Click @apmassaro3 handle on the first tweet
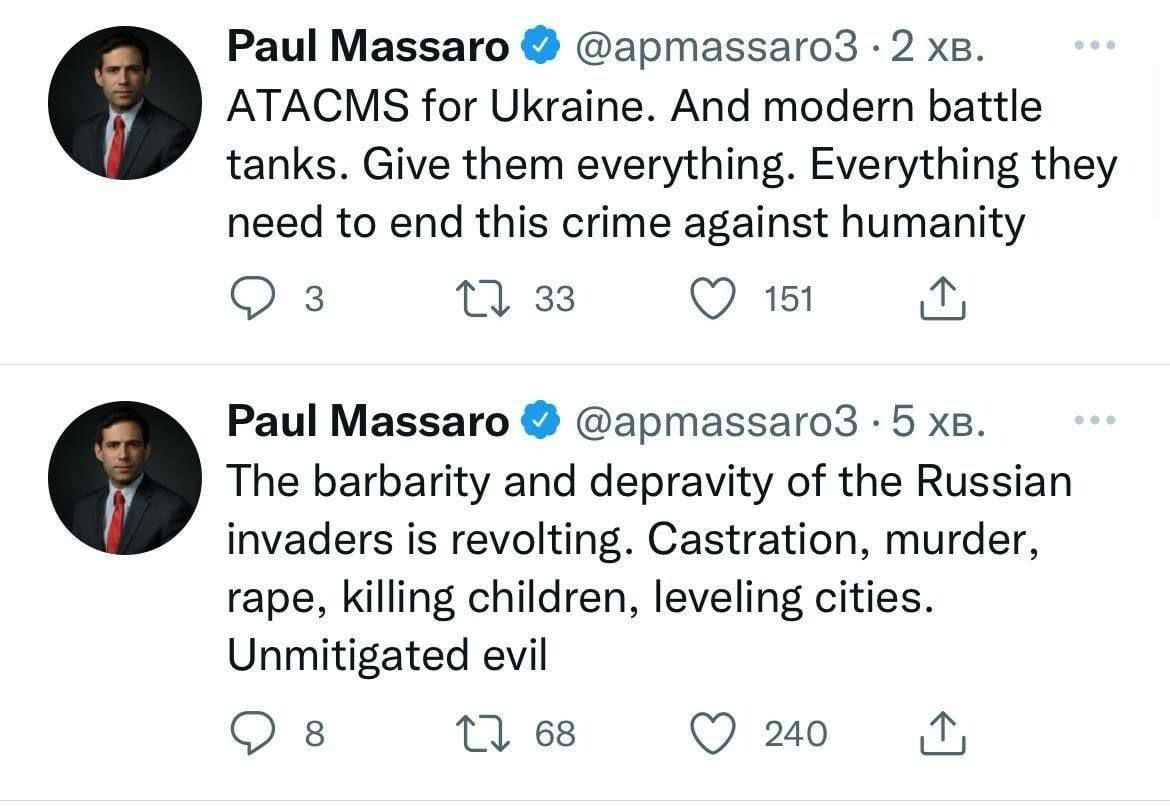 coord(717,48)
